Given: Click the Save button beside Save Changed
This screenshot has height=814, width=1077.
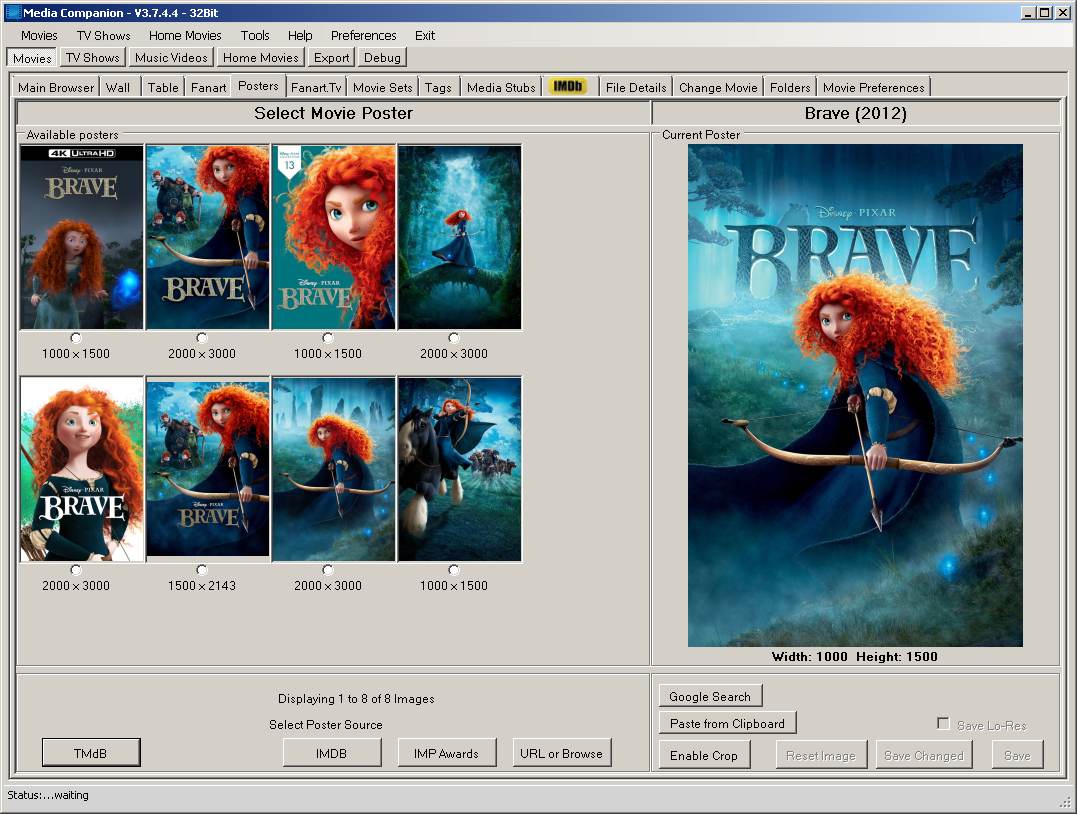Looking at the screenshot, I should (x=1017, y=755).
